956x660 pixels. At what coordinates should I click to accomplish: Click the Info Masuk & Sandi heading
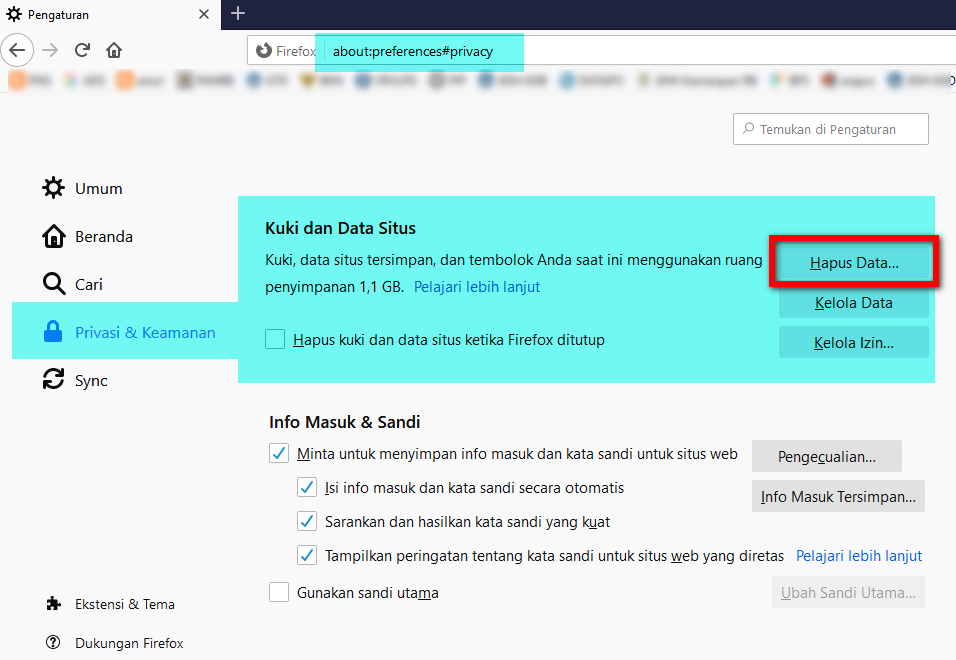click(344, 422)
